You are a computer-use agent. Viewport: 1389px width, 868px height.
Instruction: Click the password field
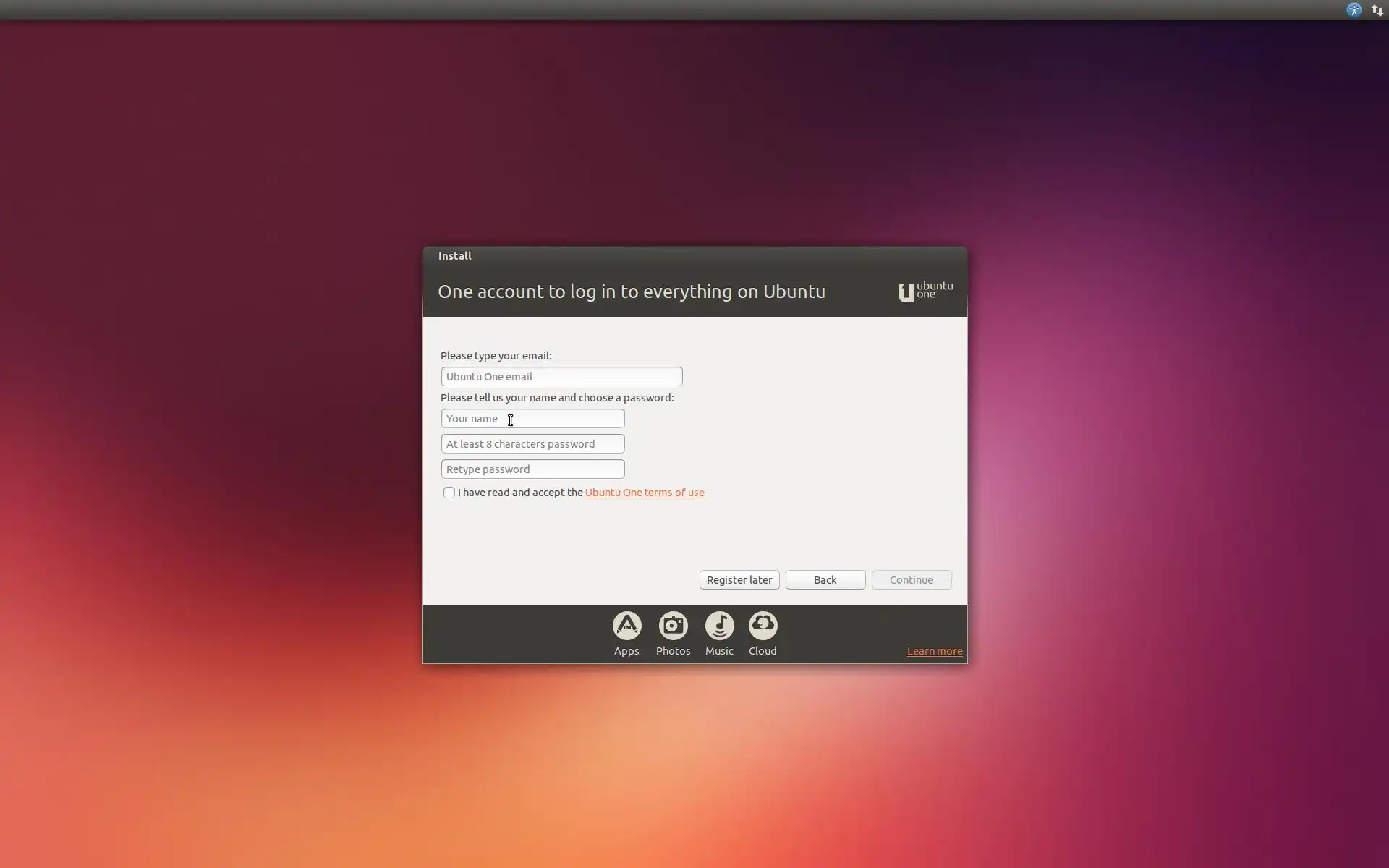532,444
